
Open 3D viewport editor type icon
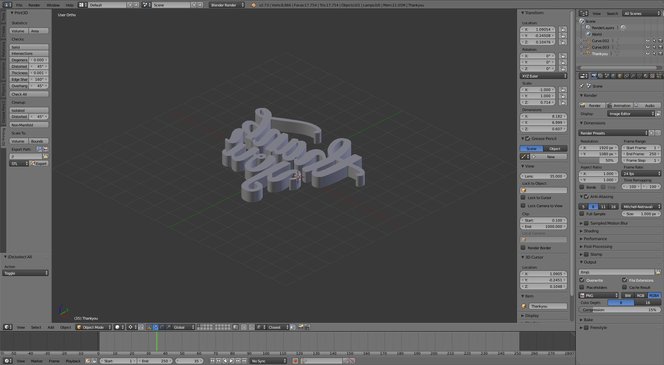pos(8,327)
